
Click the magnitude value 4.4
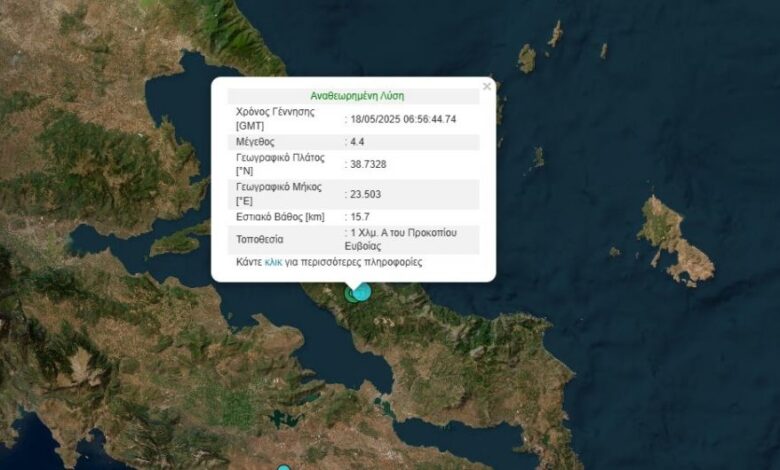[357, 142]
